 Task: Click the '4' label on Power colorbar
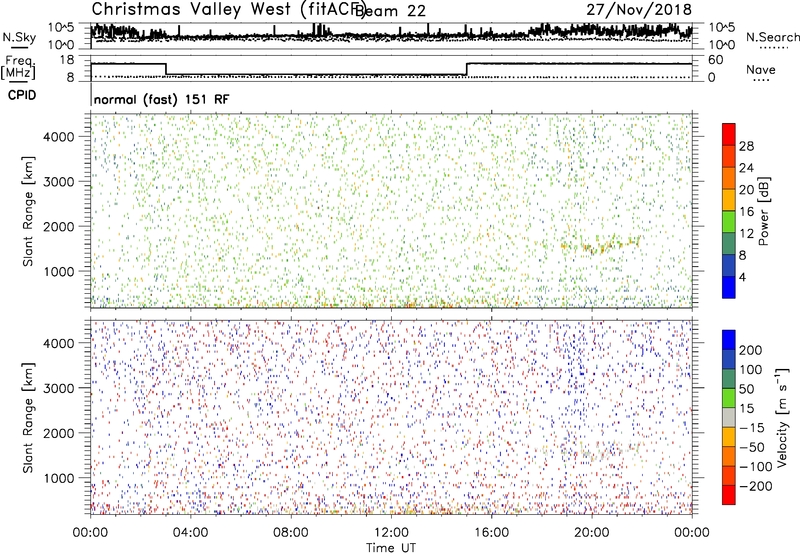coord(743,277)
